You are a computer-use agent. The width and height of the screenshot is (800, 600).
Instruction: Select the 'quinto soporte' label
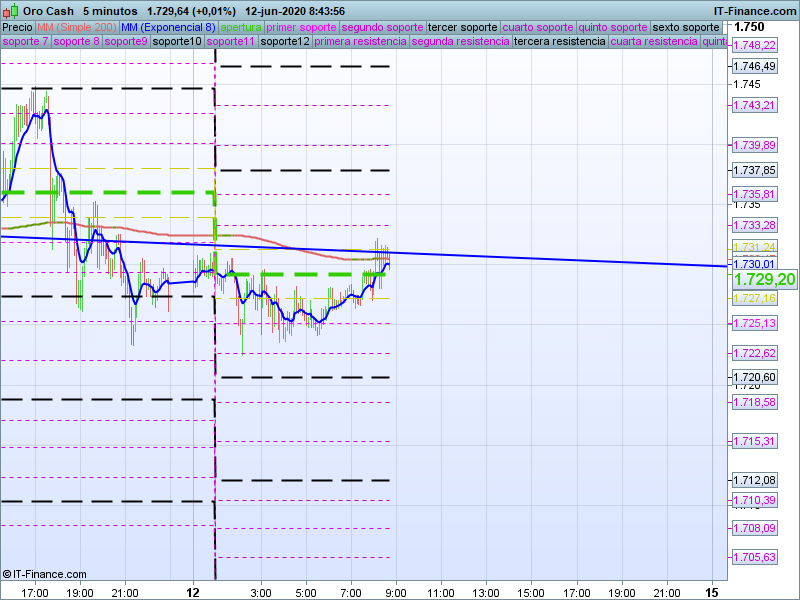612,27
